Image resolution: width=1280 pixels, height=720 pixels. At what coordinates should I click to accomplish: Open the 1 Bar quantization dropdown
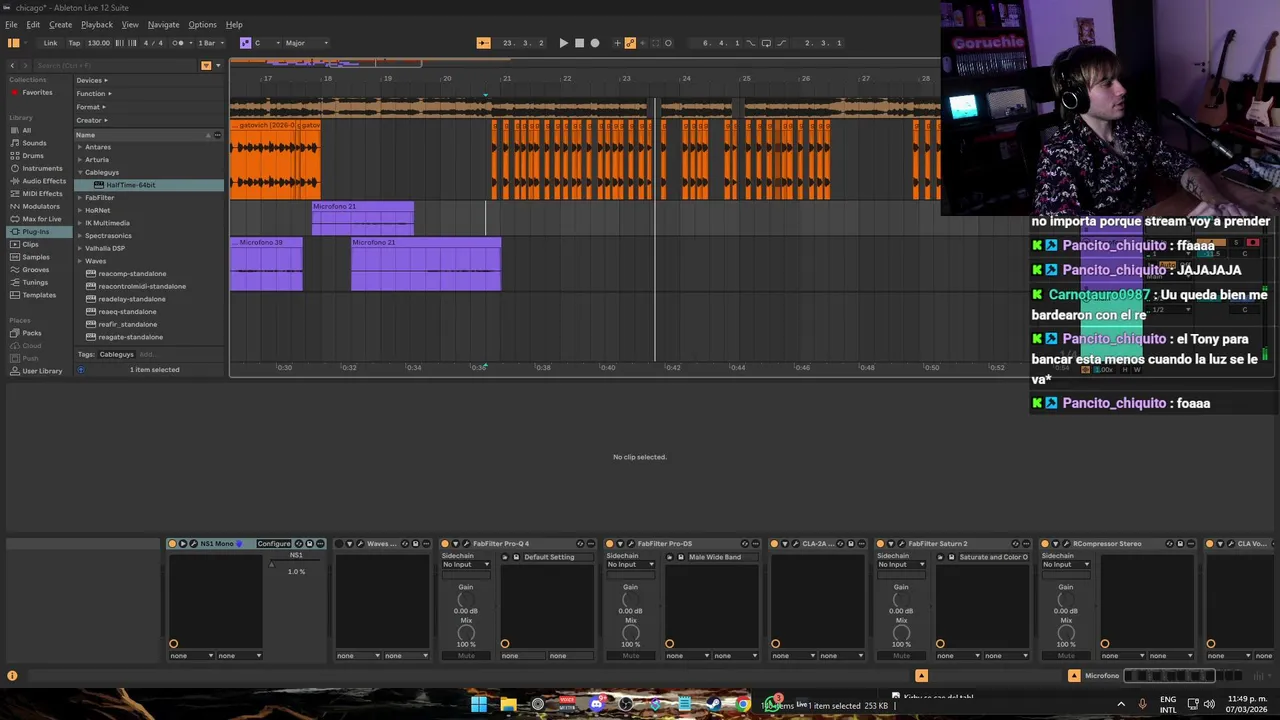coord(211,43)
